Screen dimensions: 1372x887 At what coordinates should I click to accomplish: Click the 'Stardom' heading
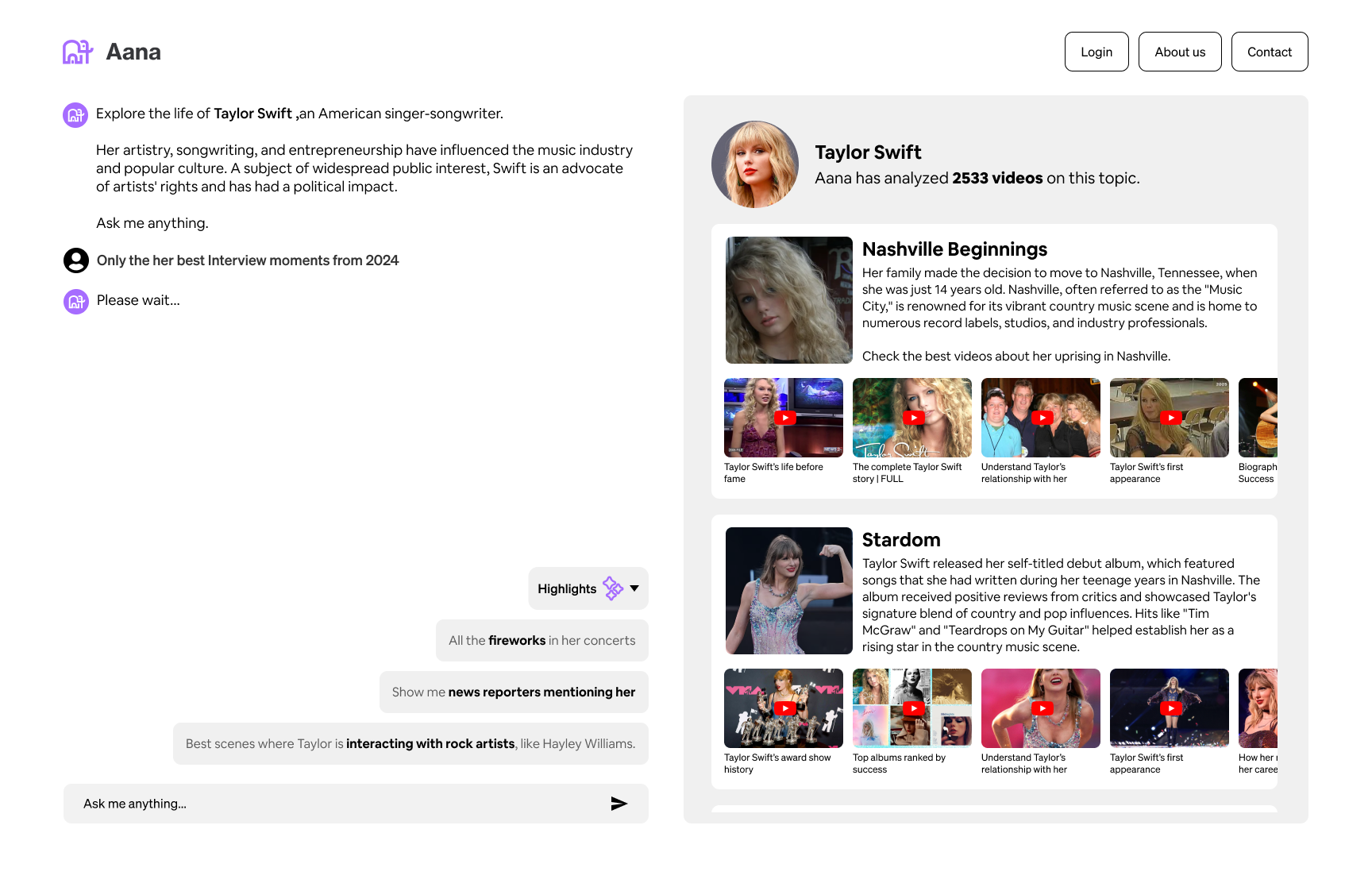(x=901, y=540)
